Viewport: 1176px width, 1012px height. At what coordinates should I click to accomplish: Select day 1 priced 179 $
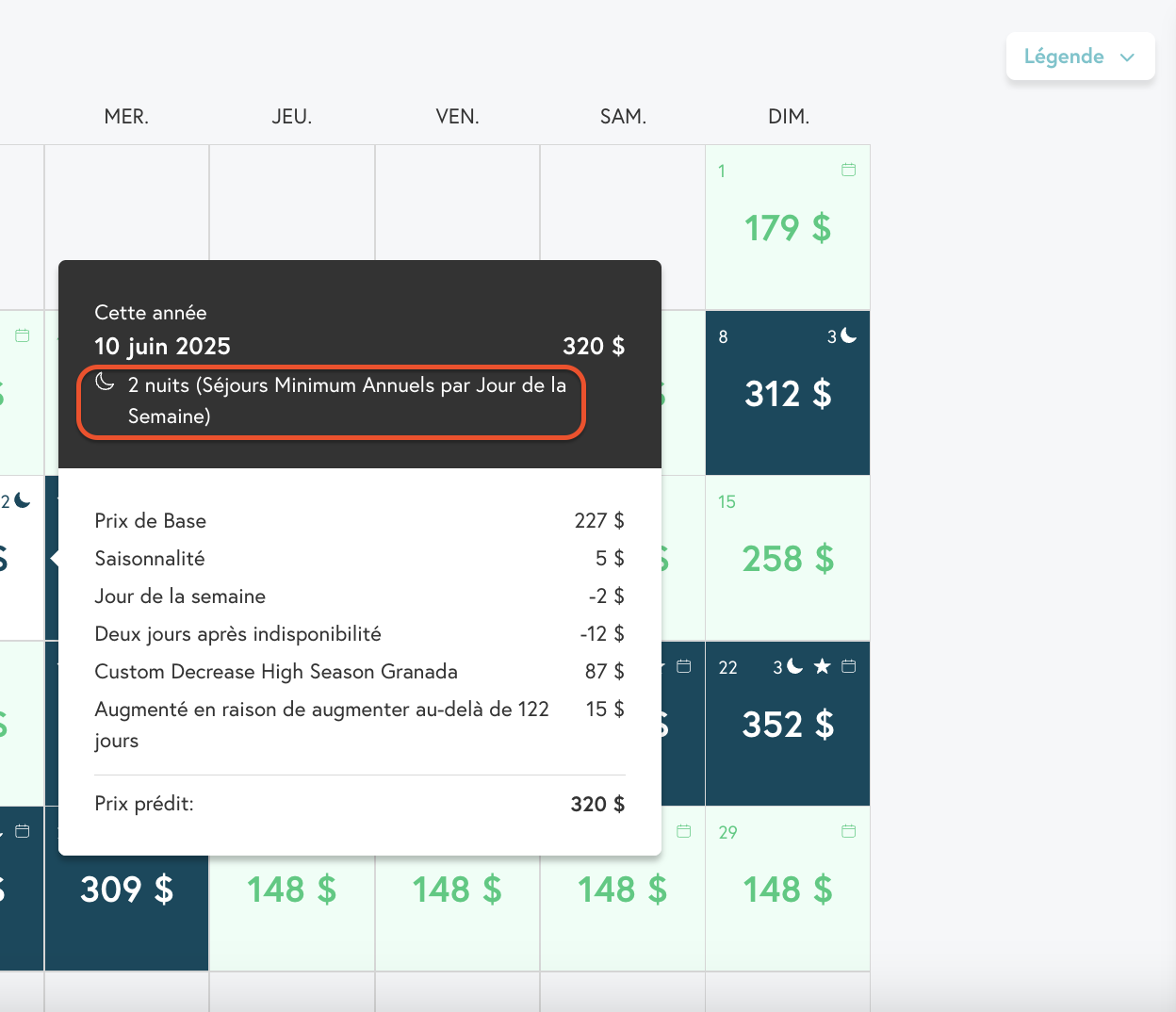tap(788, 227)
